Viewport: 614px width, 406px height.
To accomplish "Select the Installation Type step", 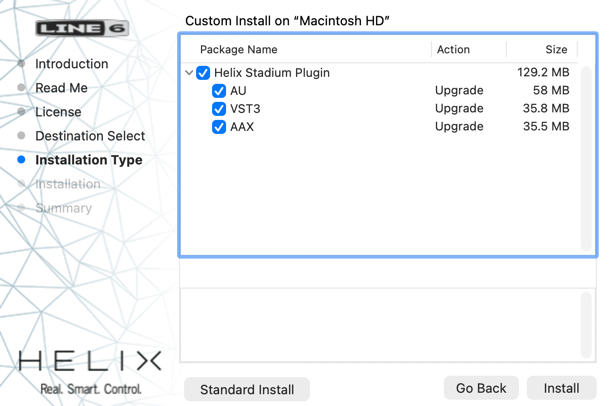I will click(x=89, y=160).
